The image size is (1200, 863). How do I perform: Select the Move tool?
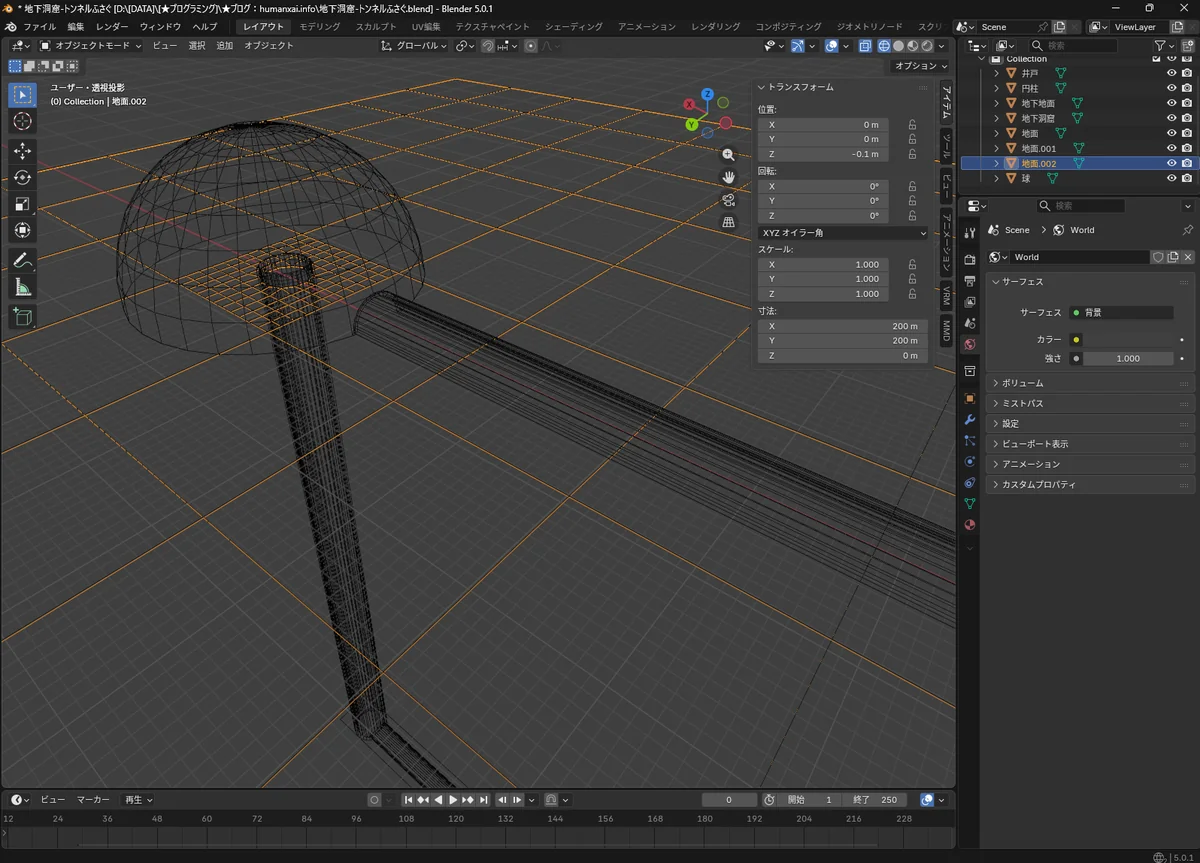click(x=22, y=151)
